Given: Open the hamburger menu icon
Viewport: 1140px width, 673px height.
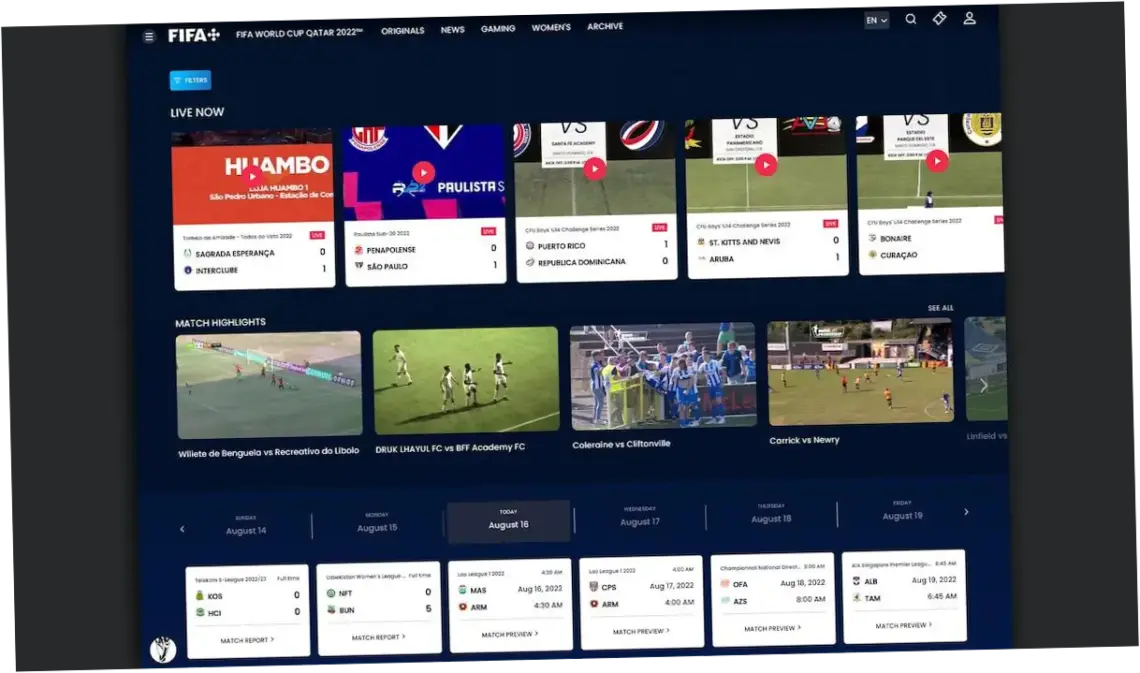Looking at the screenshot, I should 149,36.
